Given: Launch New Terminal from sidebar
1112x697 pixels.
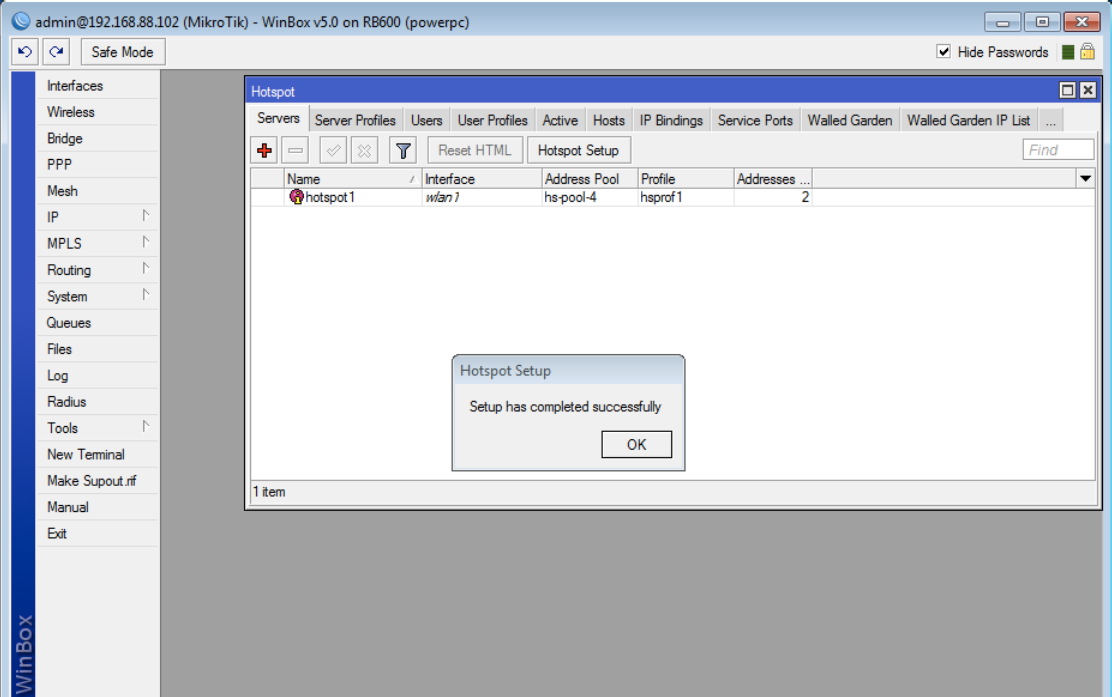Looking at the screenshot, I should pyautogui.click(x=96, y=455).
